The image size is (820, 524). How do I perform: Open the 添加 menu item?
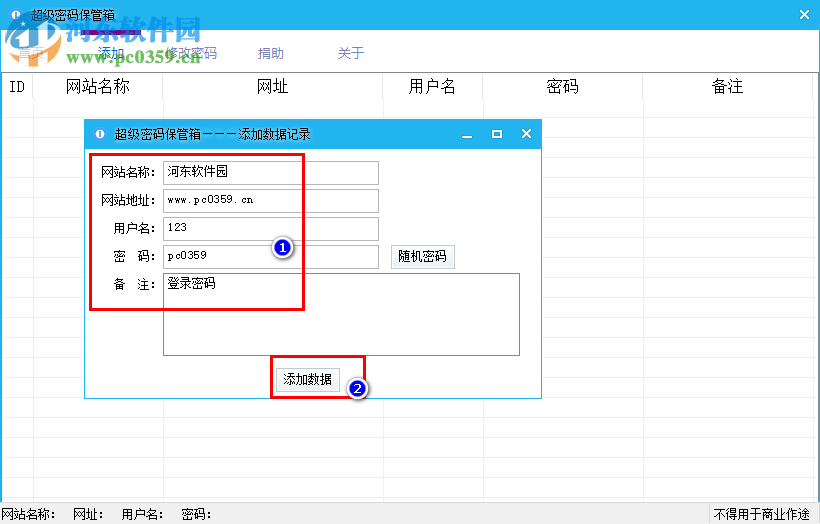click(x=111, y=53)
